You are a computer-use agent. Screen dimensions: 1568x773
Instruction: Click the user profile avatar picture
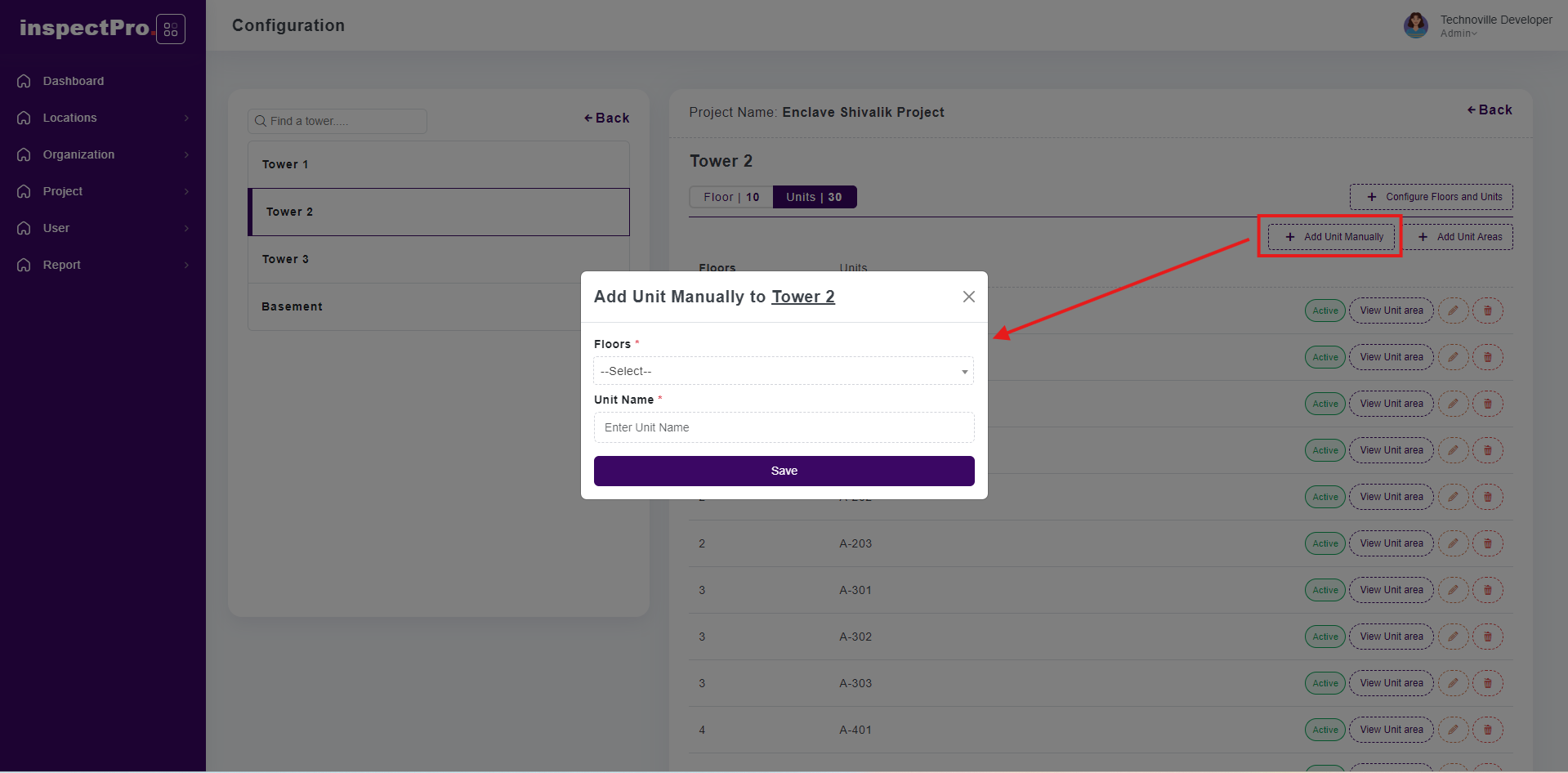tap(1415, 25)
